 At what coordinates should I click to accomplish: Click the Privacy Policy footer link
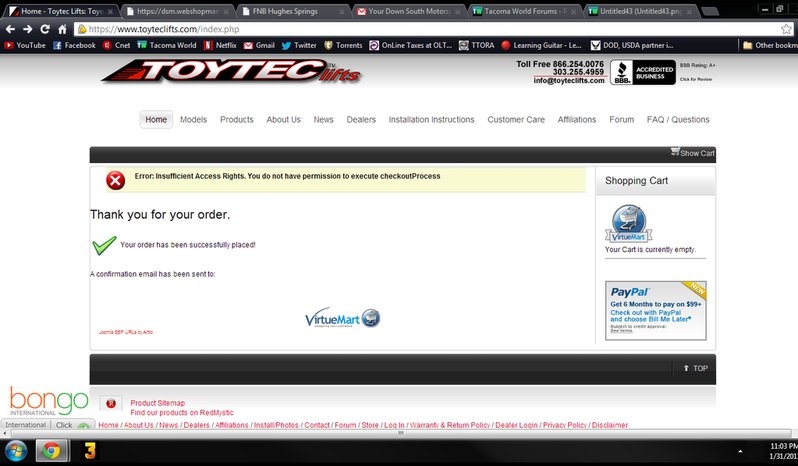pyautogui.click(x=565, y=425)
